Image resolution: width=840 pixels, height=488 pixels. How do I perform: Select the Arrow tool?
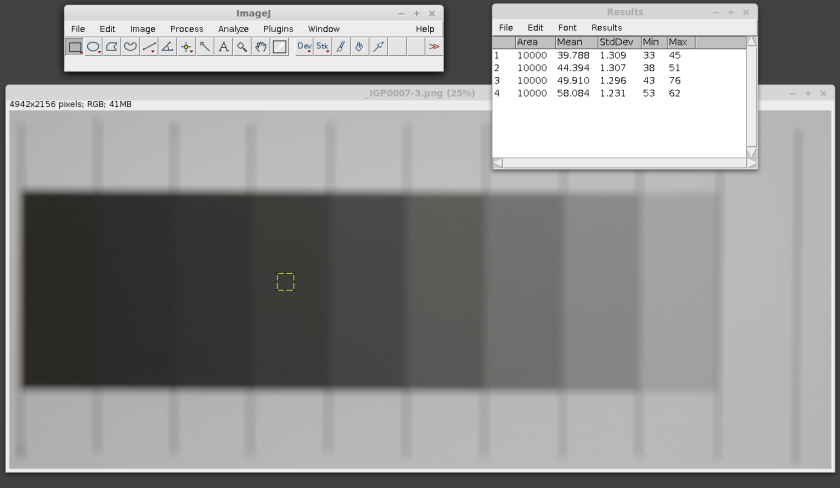tap(378, 47)
